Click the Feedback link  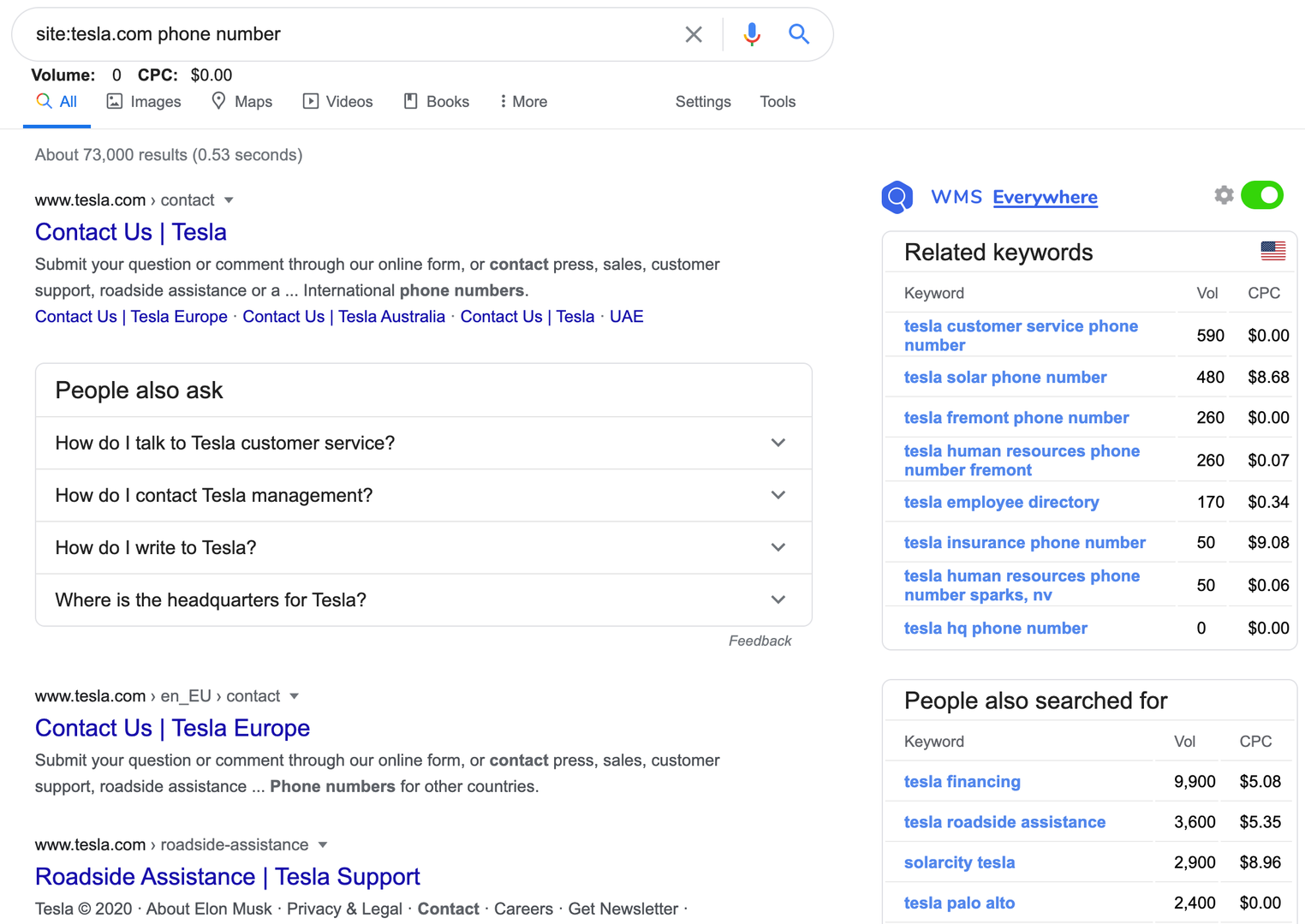760,641
